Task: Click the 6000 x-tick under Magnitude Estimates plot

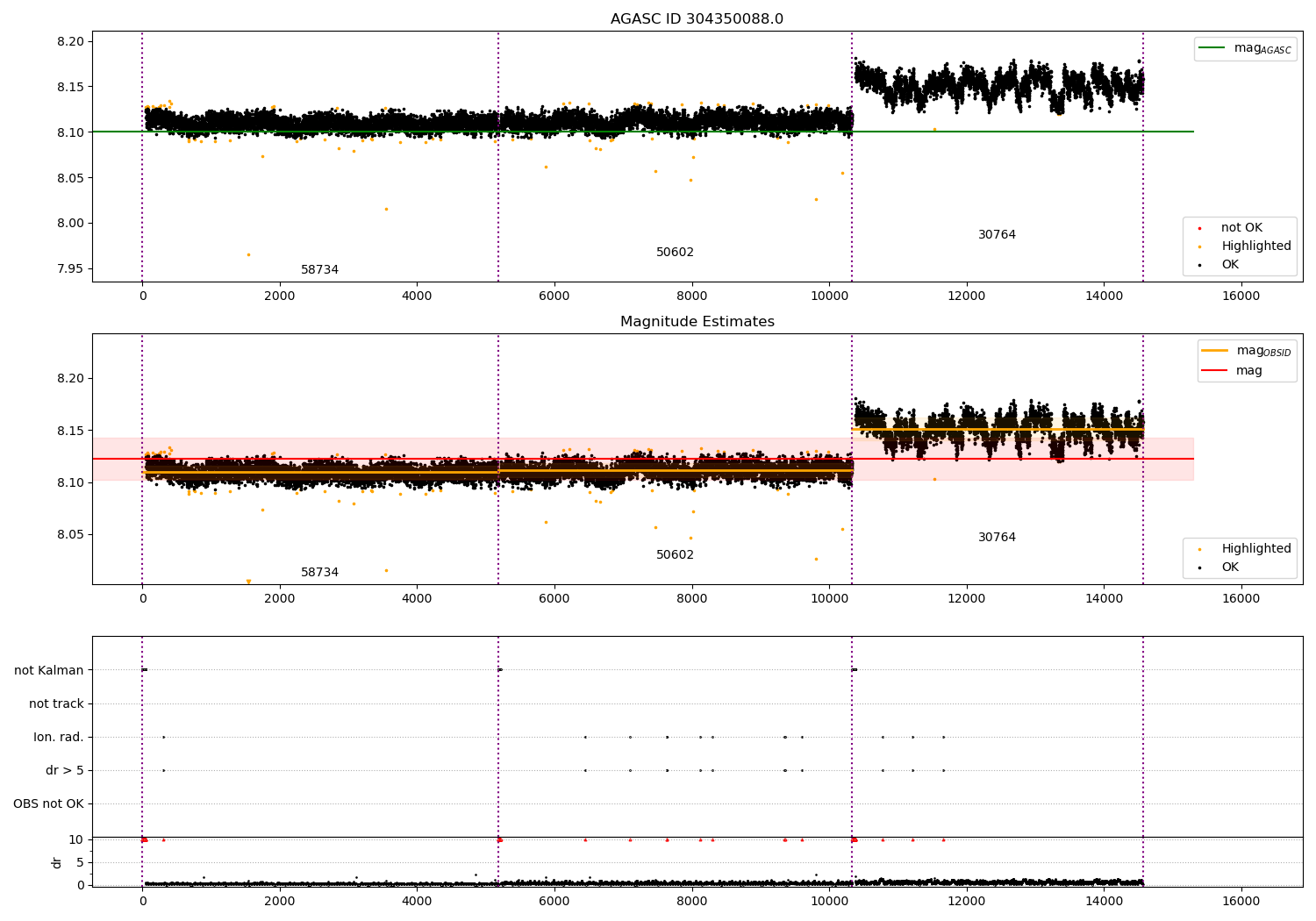Action: pyautogui.click(x=554, y=599)
